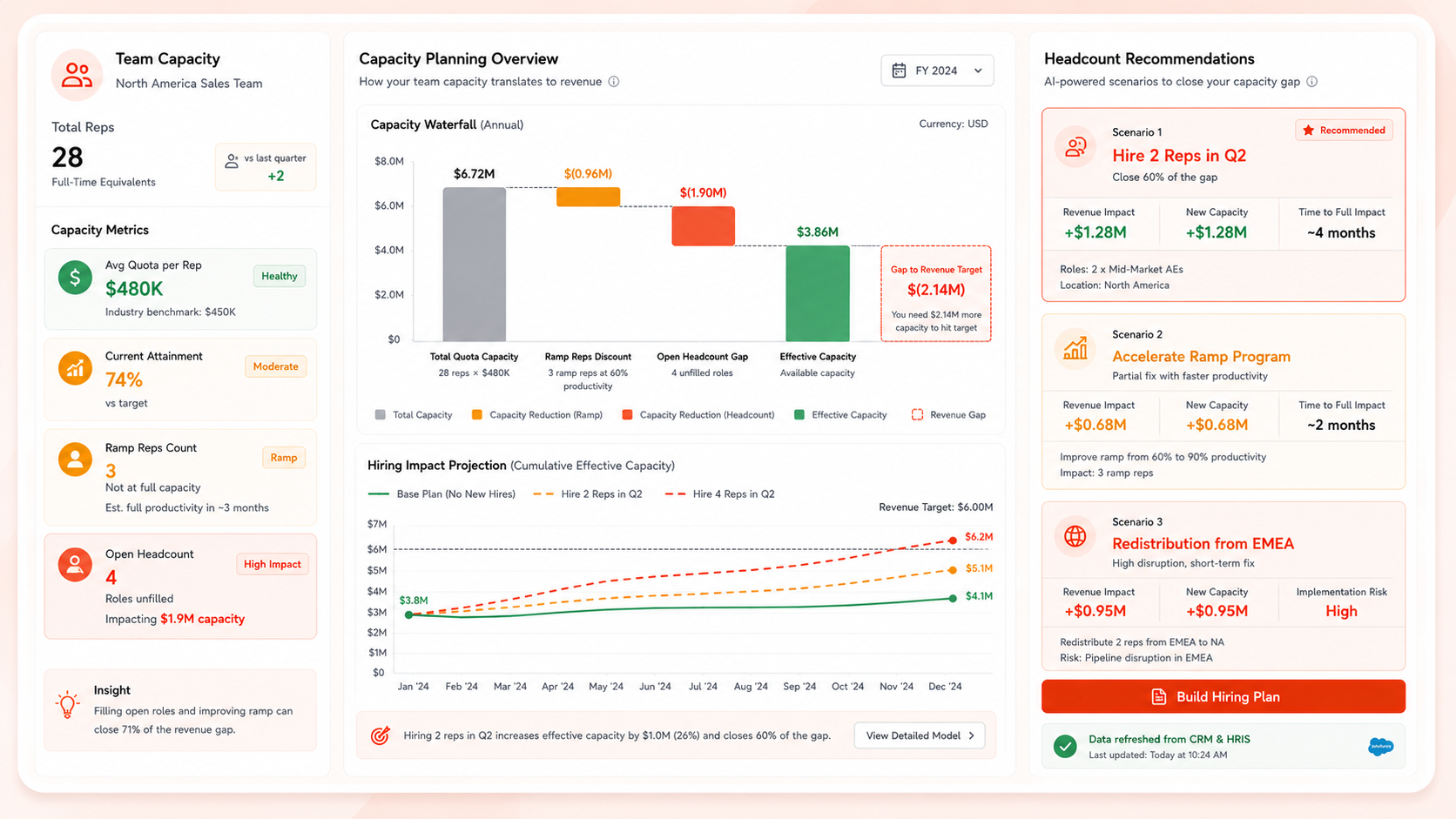1456x819 pixels.
Task: Click the $1.9M capacity red text
Action: tap(202, 619)
